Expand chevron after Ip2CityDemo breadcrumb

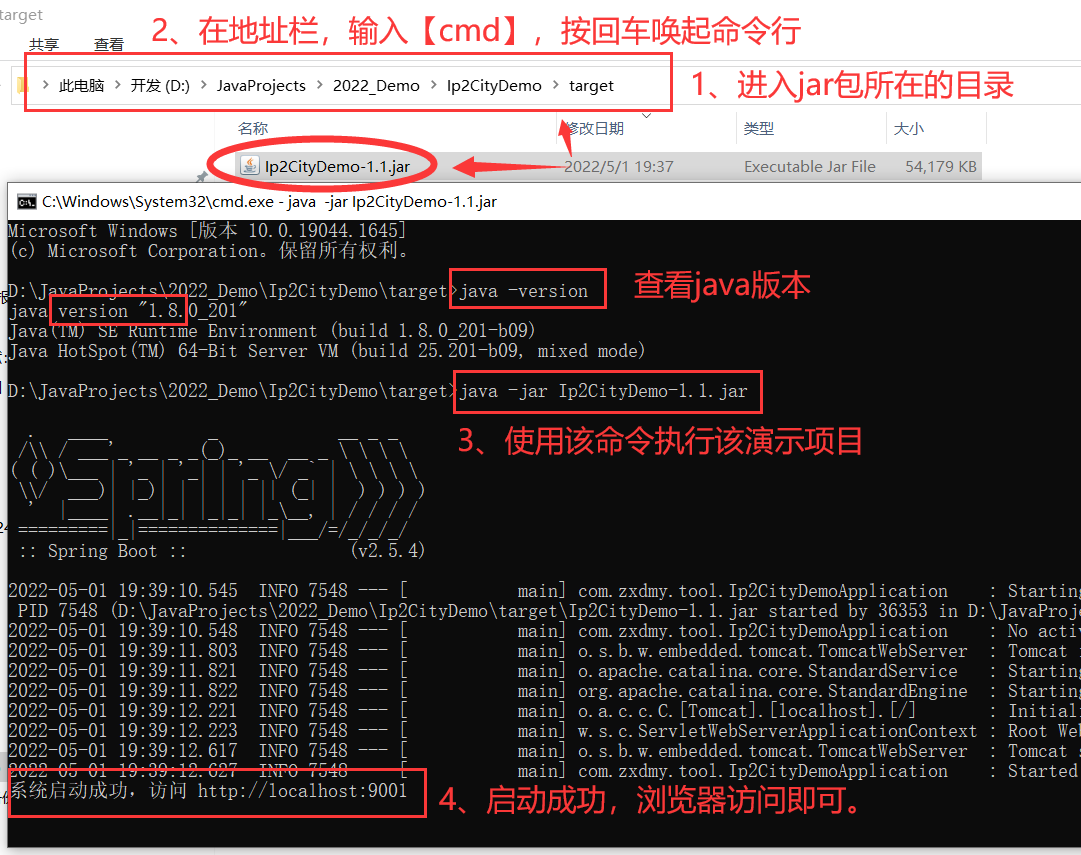coord(556,85)
